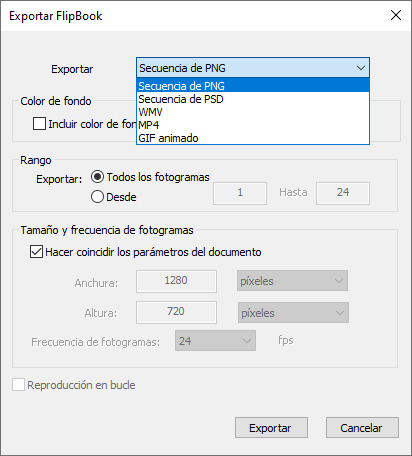Select WMV export format
The width and height of the screenshot is (412, 456).
(x=253, y=112)
